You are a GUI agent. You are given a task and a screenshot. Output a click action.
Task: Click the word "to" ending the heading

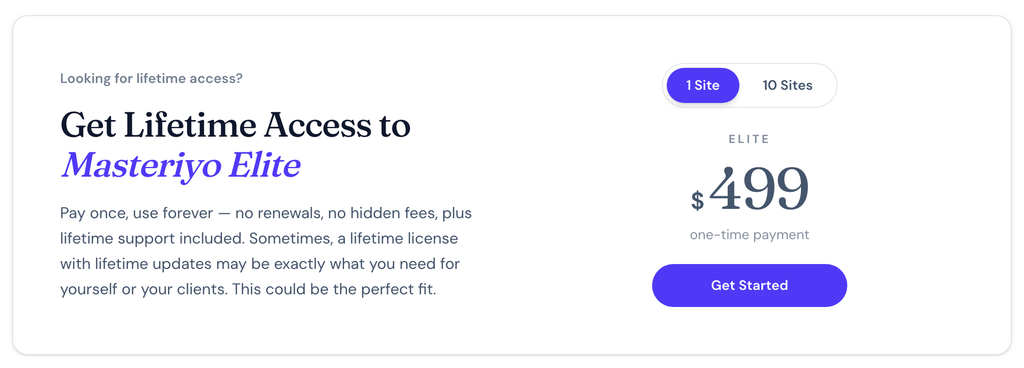(x=391, y=125)
